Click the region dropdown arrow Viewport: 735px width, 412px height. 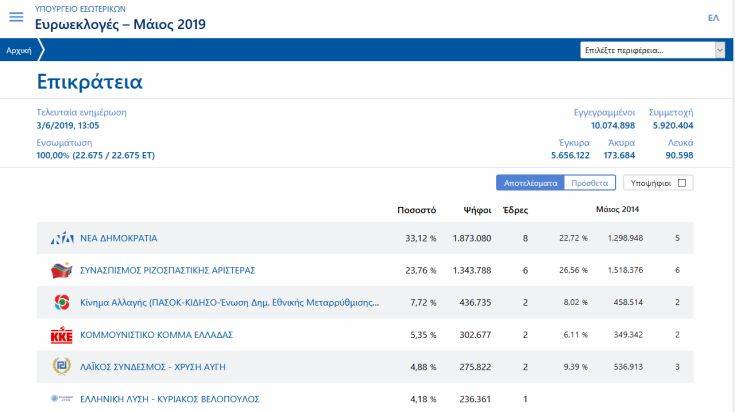(x=719, y=50)
